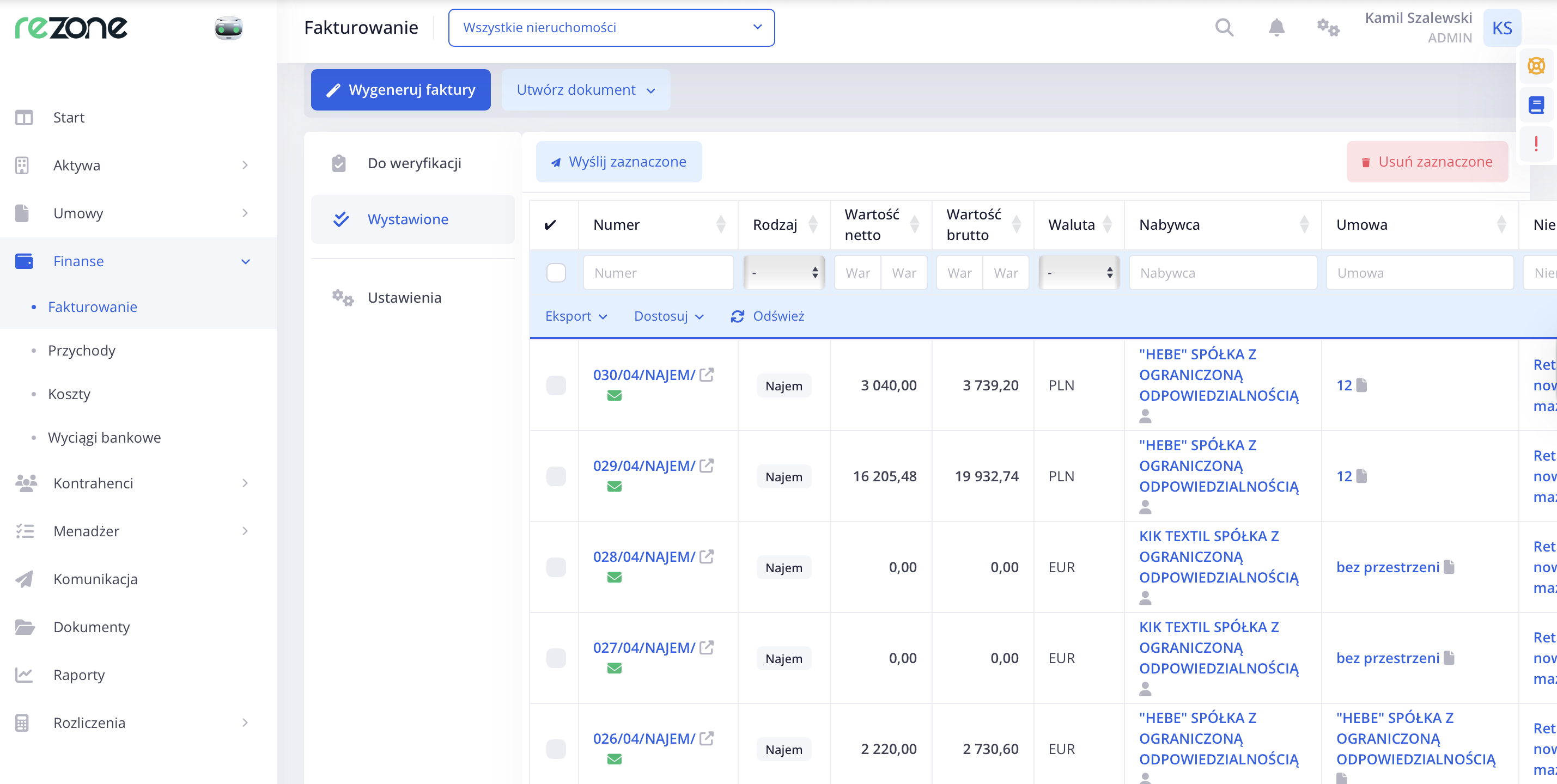Open the Rodzaj filter select
This screenshot has width=1557, height=784.
783,273
